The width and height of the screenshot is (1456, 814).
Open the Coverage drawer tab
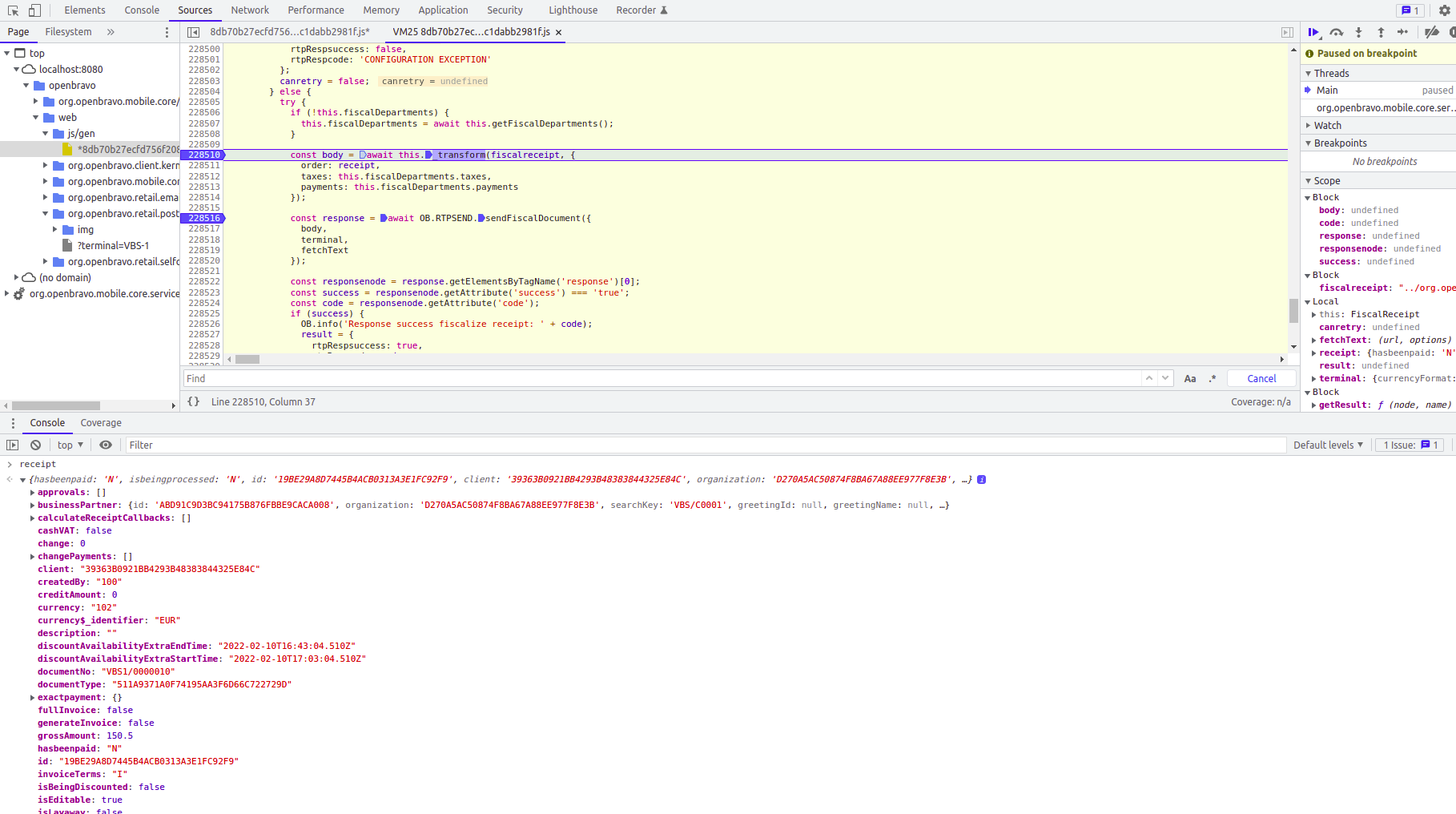101,423
